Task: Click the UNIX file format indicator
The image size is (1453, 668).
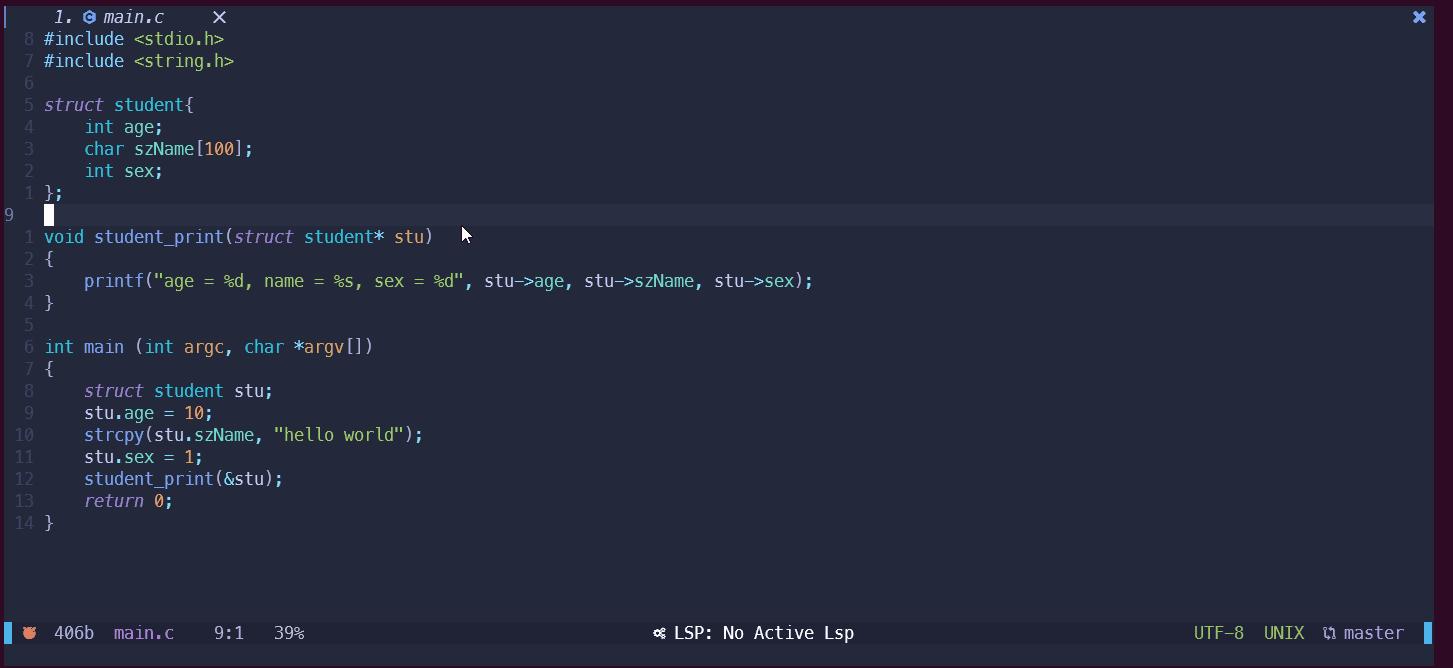Action: tap(1284, 633)
